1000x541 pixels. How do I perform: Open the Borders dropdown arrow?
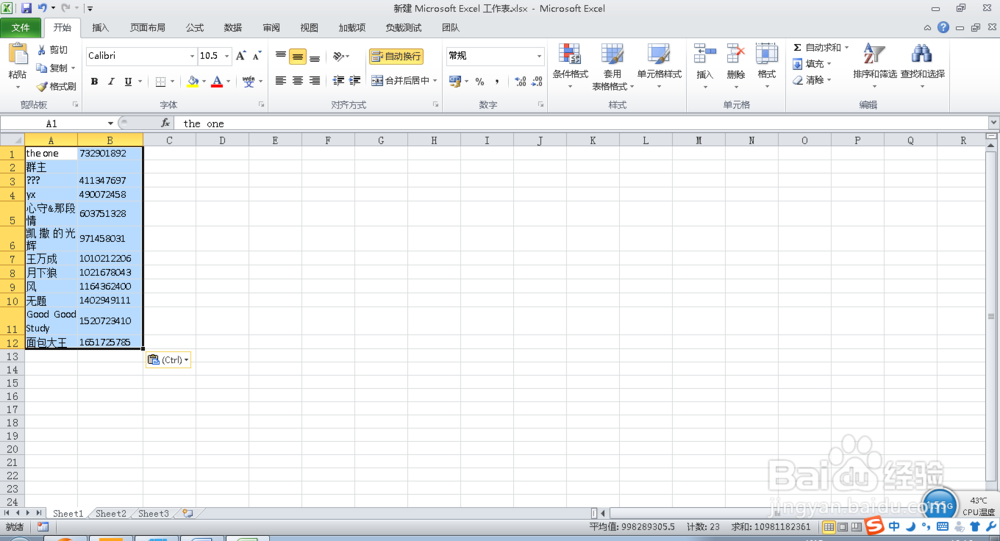point(172,82)
